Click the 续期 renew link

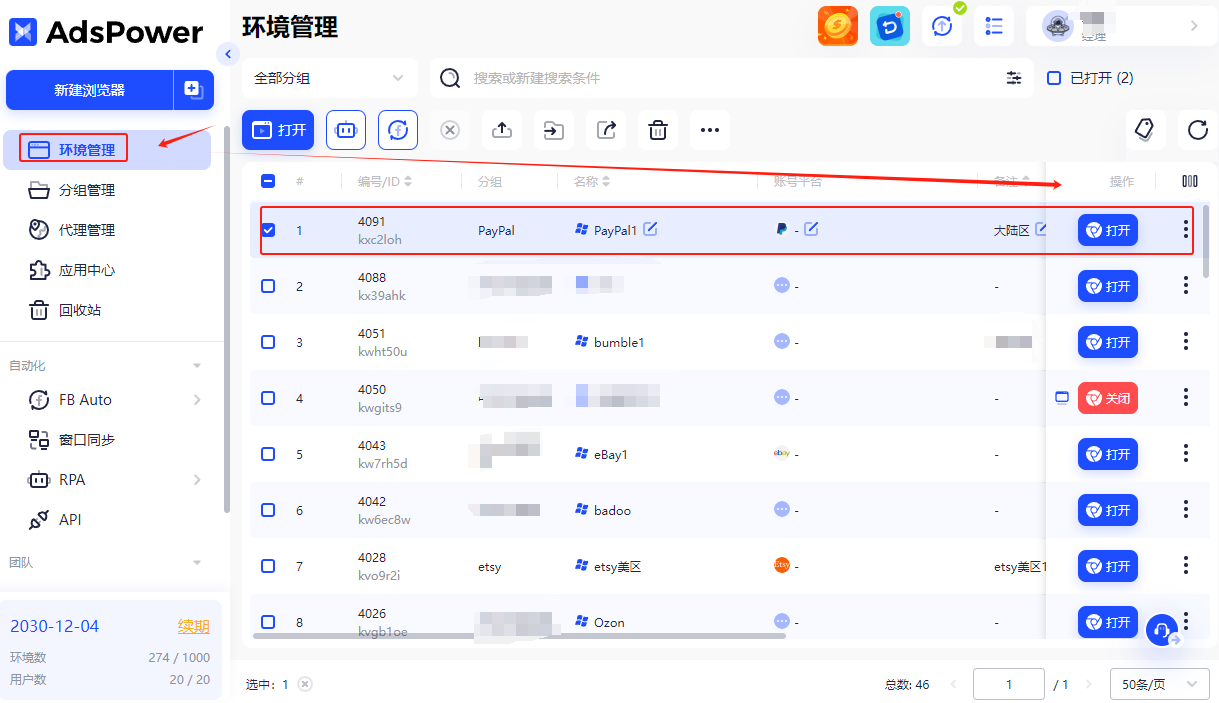click(x=194, y=626)
